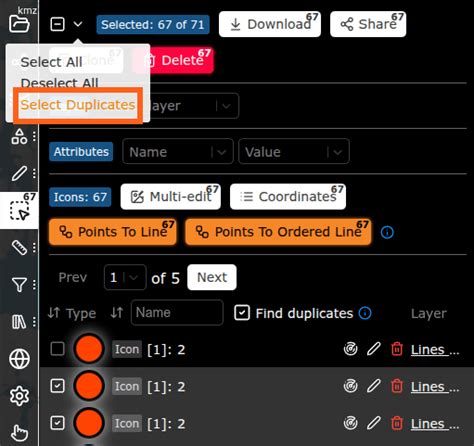Open the kmz file folder icon

click(x=19, y=24)
